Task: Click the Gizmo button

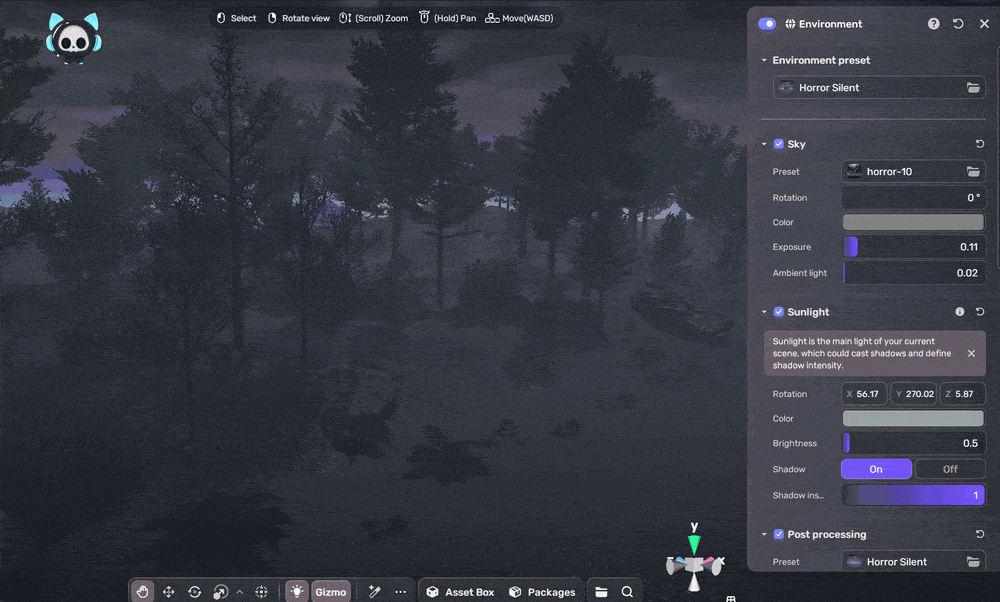Action: click(330, 592)
